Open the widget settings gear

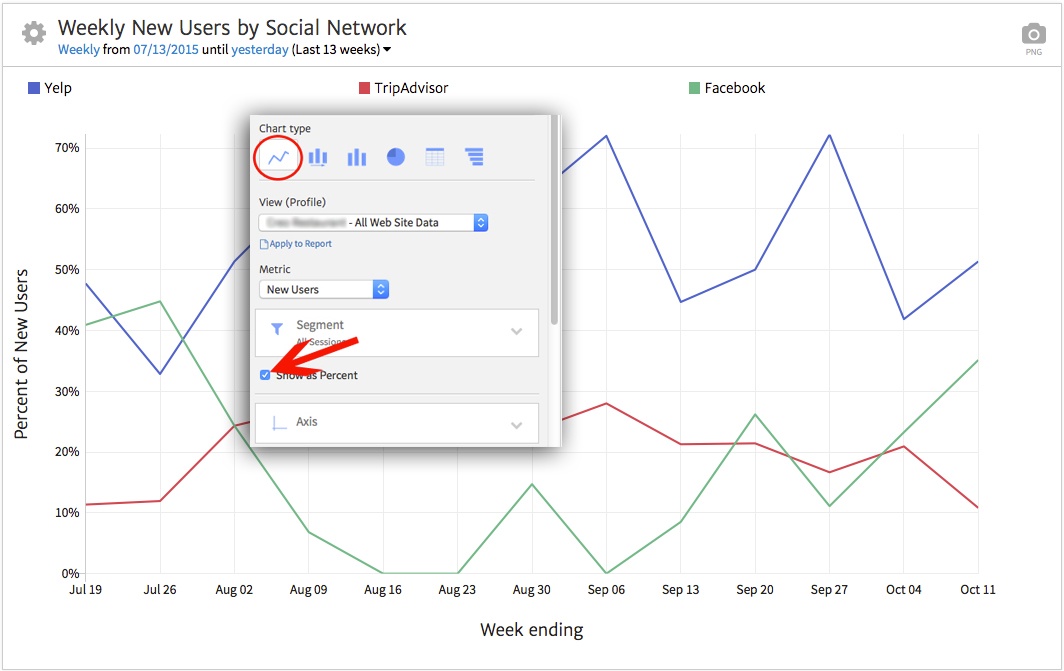point(33,31)
